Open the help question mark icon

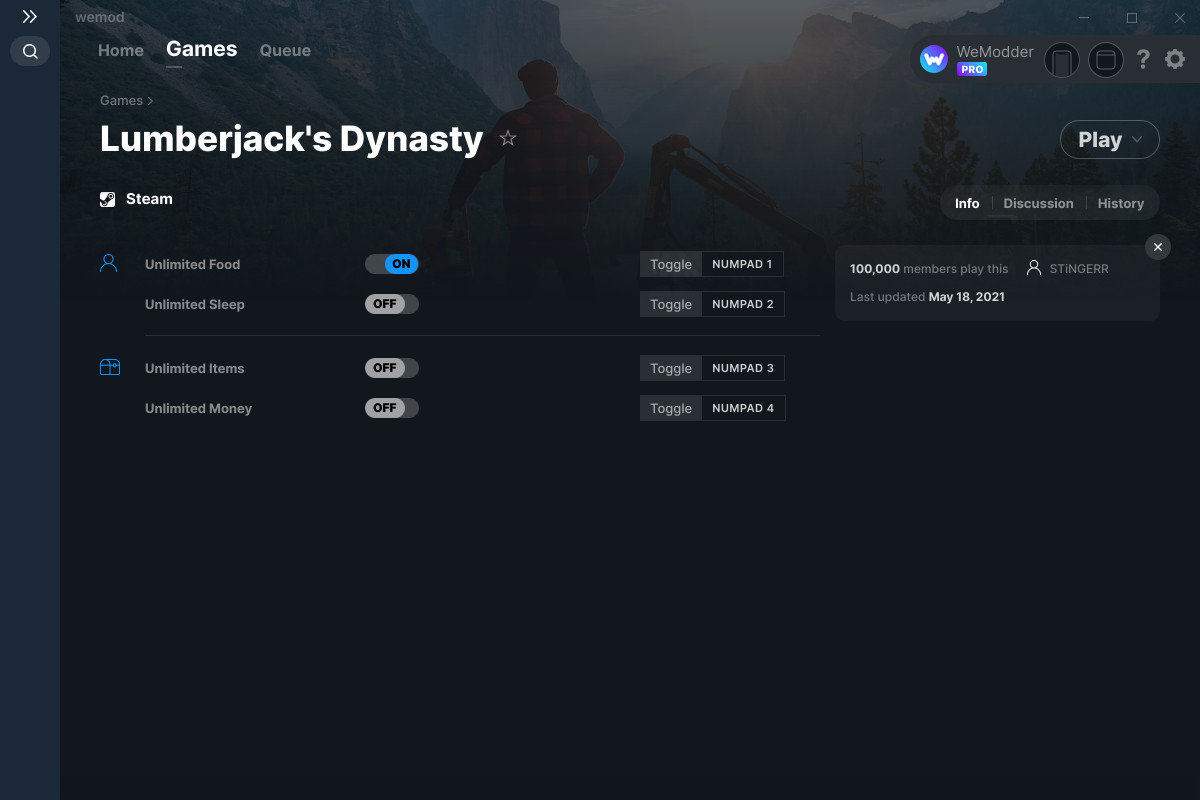click(x=1143, y=60)
